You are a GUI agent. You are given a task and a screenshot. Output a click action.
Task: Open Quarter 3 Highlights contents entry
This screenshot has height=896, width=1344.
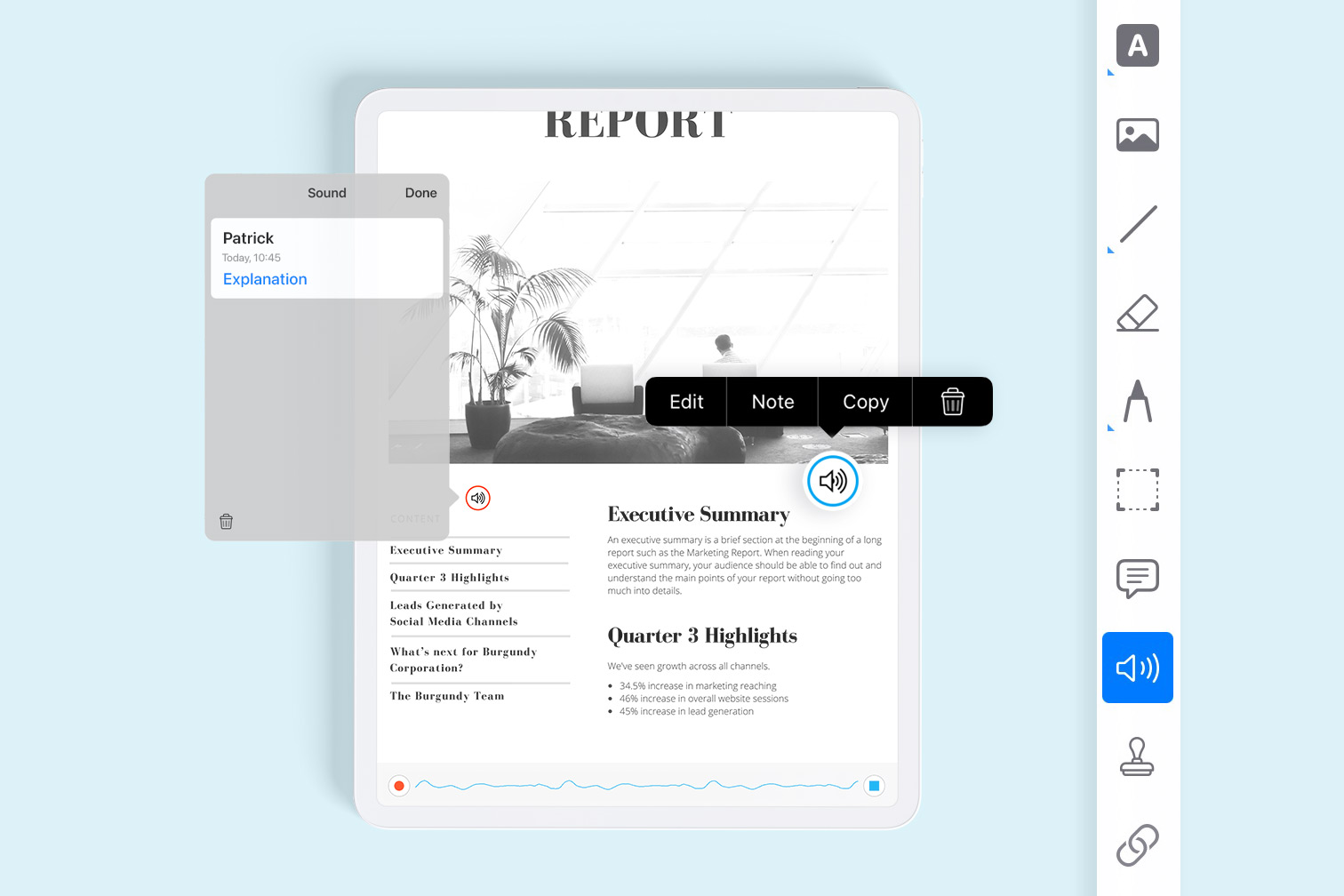click(x=450, y=578)
